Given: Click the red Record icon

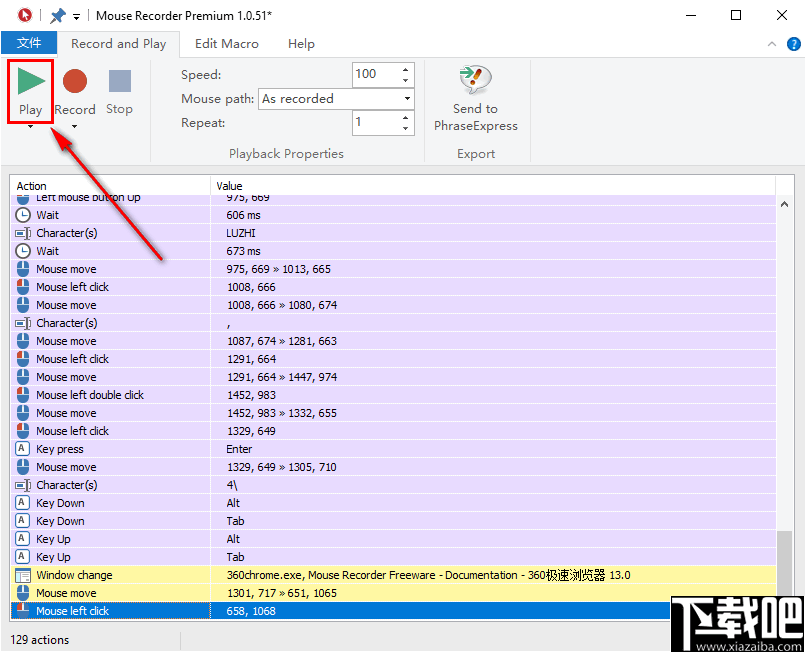Looking at the screenshot, I should coord(75,82).
